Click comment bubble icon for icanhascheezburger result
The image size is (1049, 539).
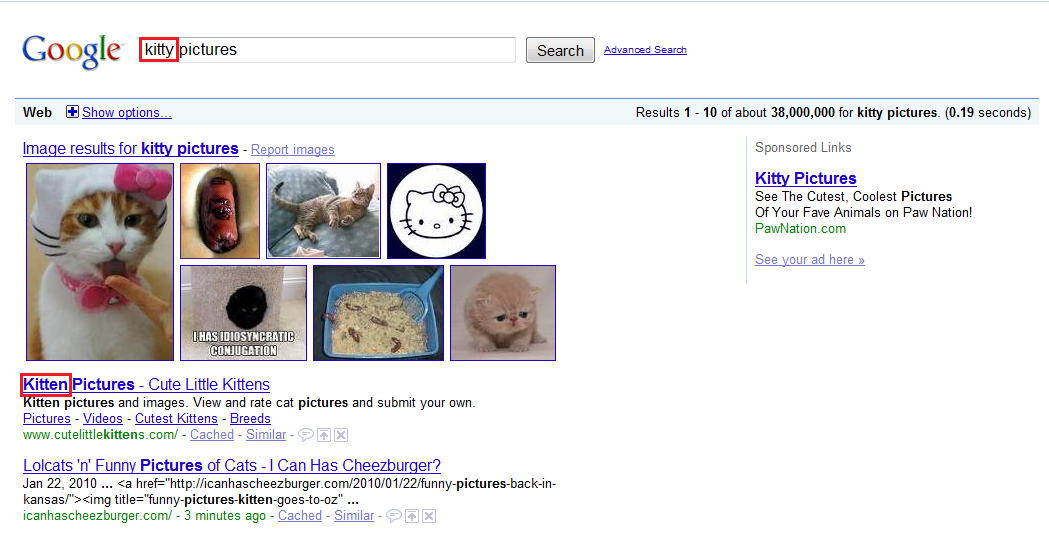[x=394, y=516]
